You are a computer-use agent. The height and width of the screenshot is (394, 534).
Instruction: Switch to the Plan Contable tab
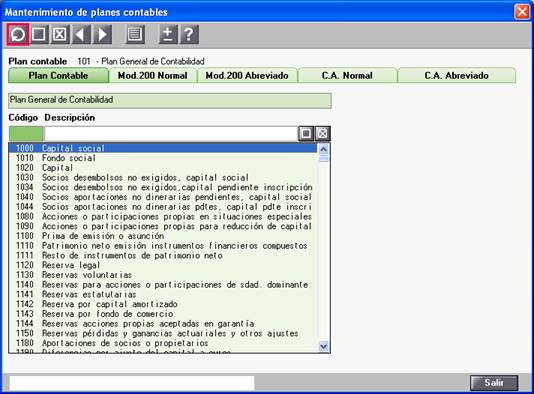[58, 76]
